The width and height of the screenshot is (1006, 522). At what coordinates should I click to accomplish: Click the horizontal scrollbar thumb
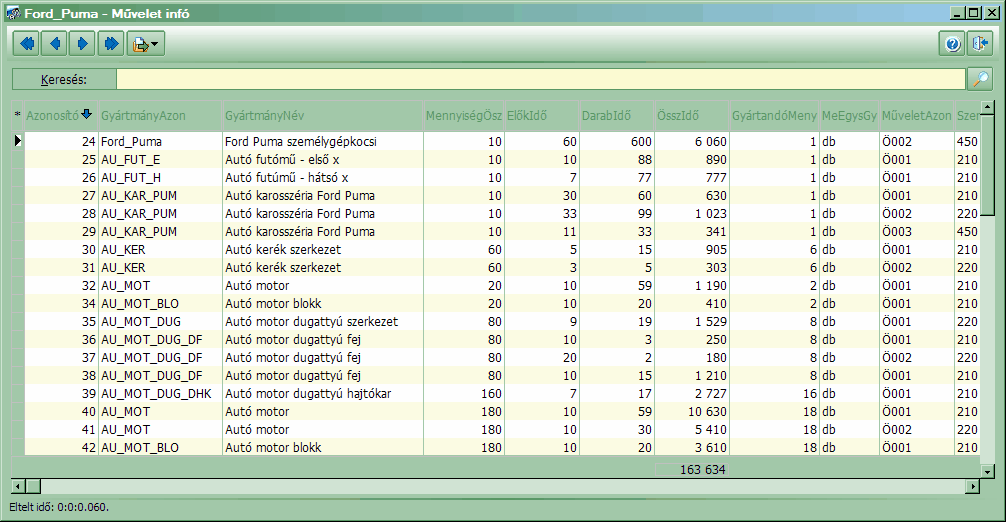click(33, 486)
